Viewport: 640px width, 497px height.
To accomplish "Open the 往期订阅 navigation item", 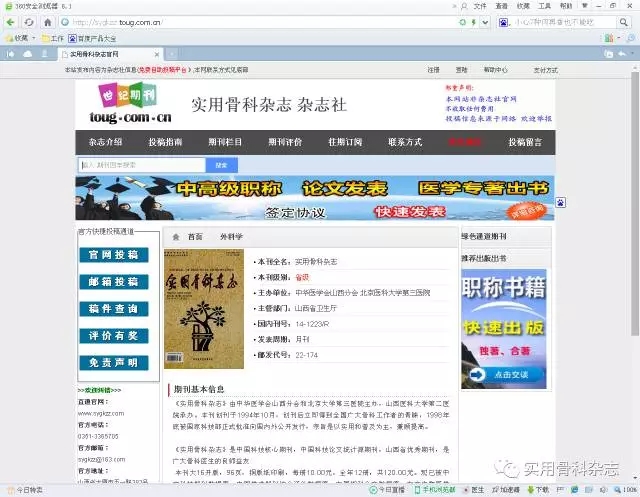I will tap(345, 142).
